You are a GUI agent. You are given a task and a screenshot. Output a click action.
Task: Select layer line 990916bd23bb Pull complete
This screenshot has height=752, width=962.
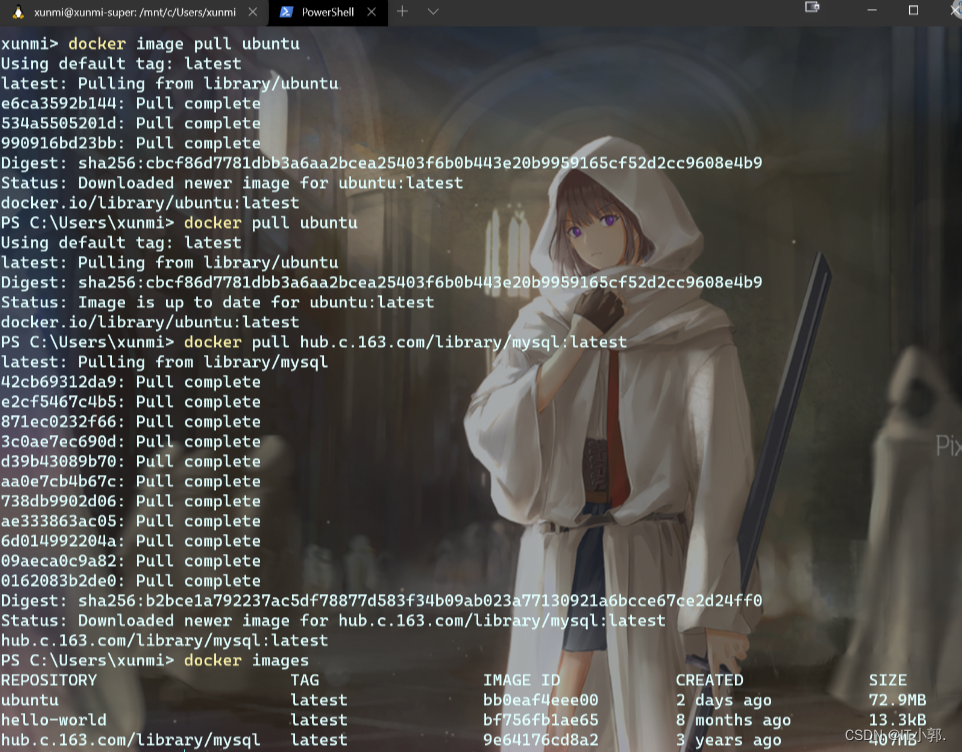(x=131, y=143)
